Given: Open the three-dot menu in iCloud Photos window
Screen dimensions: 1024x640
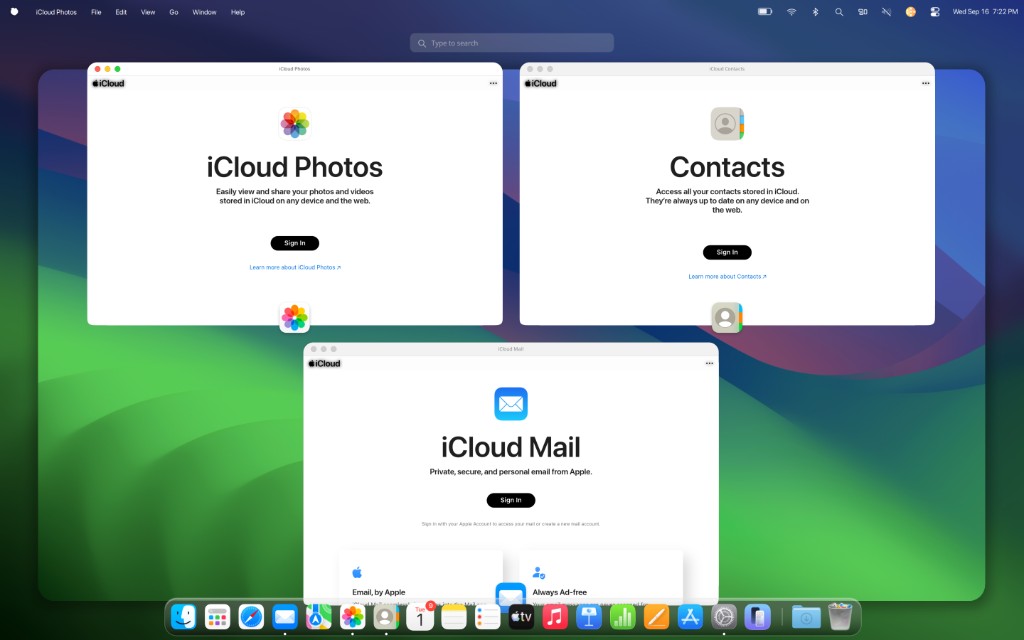Looking at the screenshot, I should pos(493,83).
